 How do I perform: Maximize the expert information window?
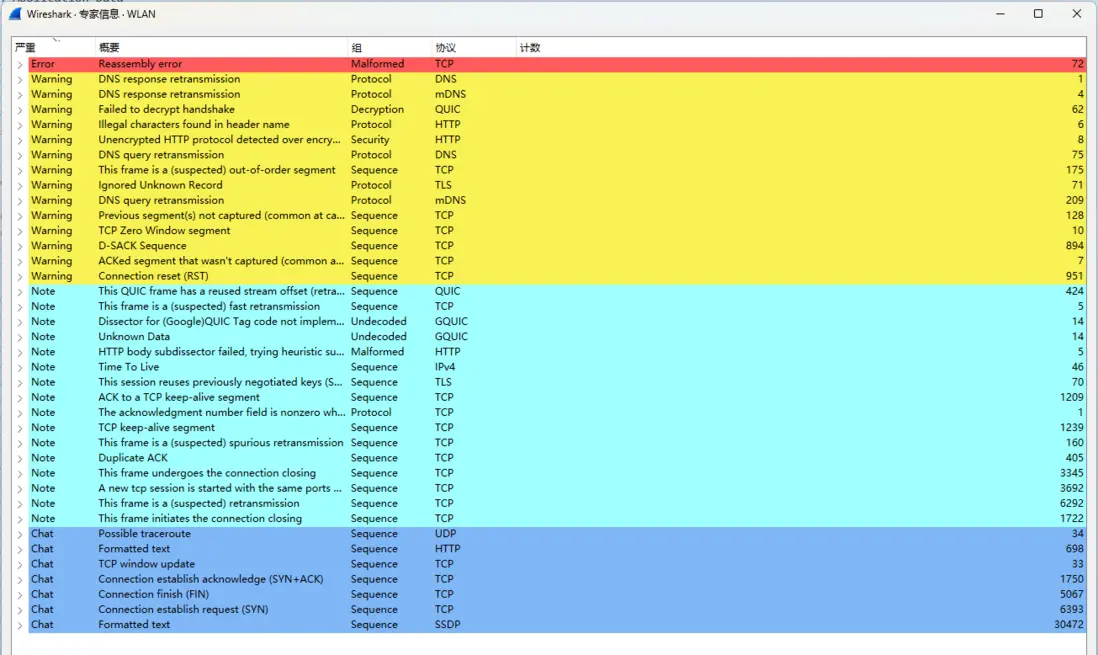coord(1038,13)
